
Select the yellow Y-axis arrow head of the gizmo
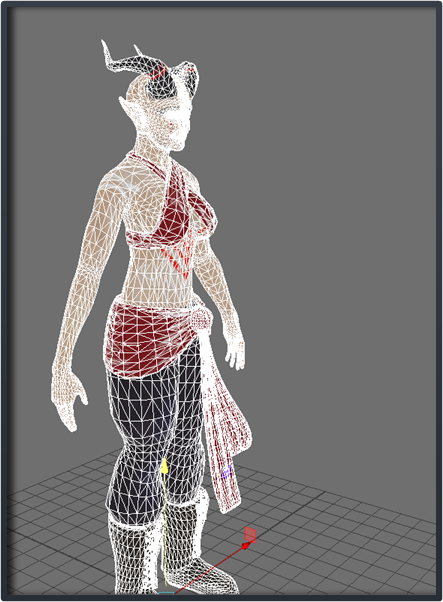pos(164,465)
